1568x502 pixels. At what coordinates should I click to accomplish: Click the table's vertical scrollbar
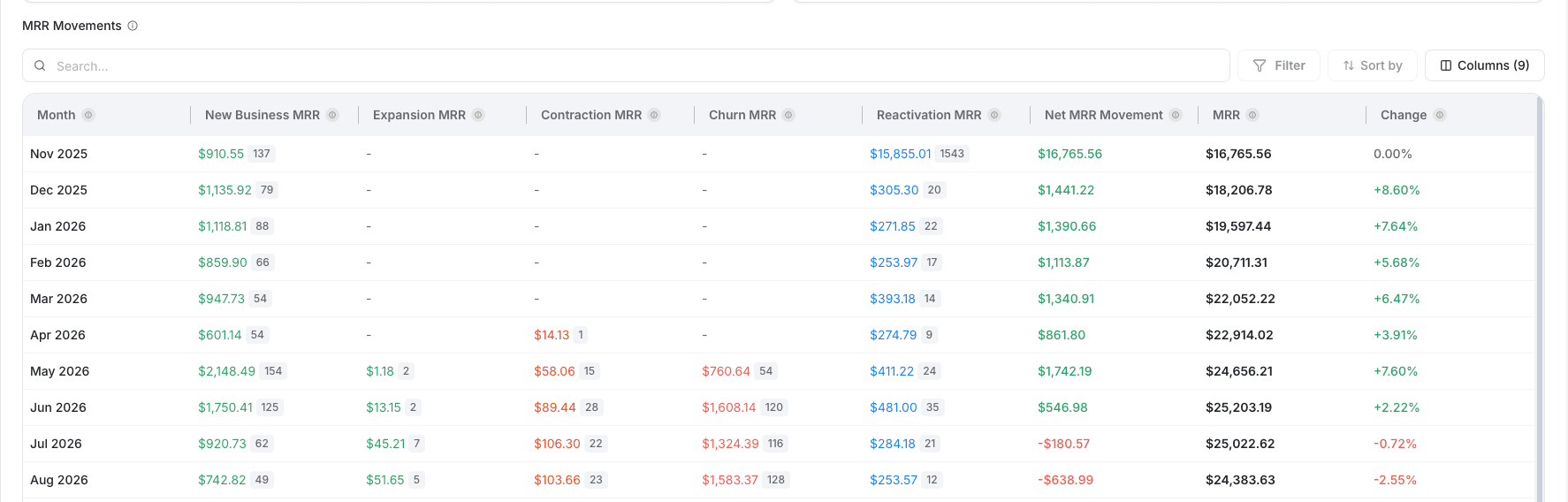pyautogui.click(x=1541, y=300)
